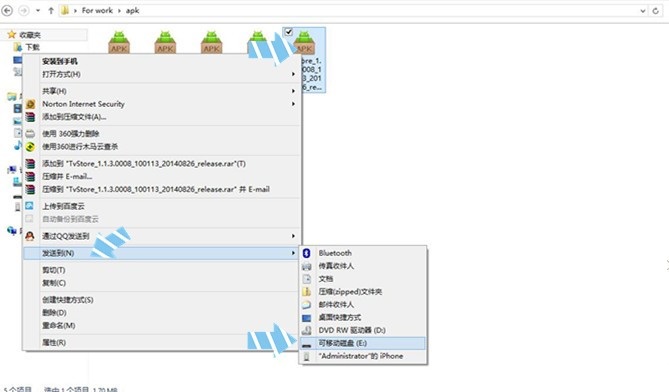669x392 pixels.
Task: Send to Mail recipient
Action: pyautogui.click(x=363, y=305)
